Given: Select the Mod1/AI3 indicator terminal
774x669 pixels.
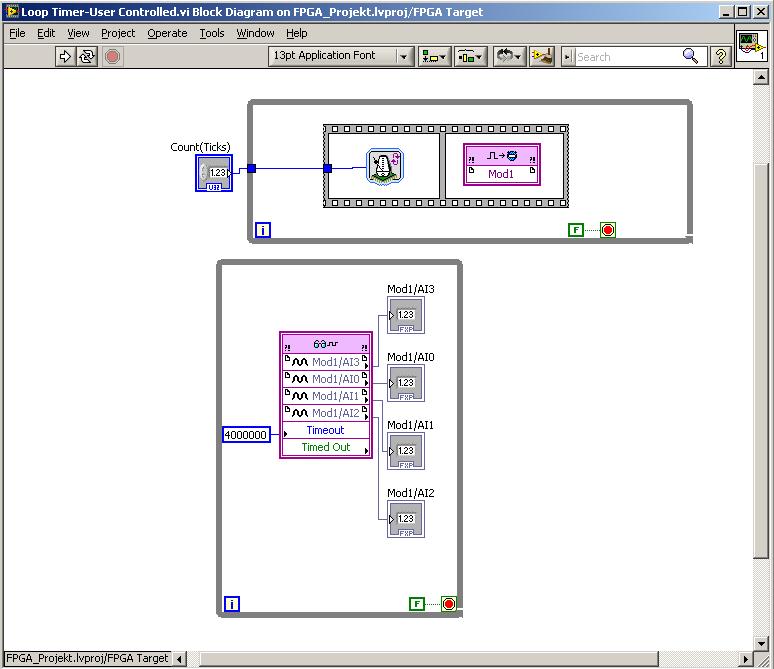Looking at the screenshot, I should (x=406, y=315).
